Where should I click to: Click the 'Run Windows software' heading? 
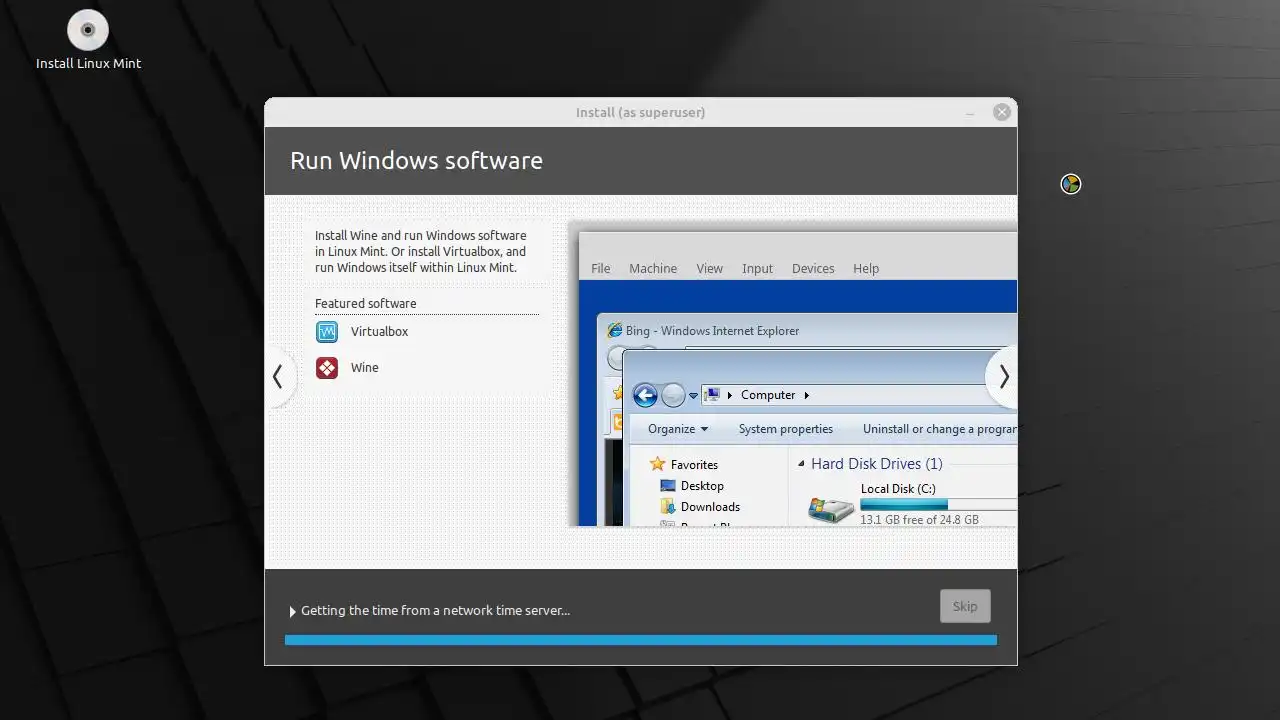tap(416, 161)
